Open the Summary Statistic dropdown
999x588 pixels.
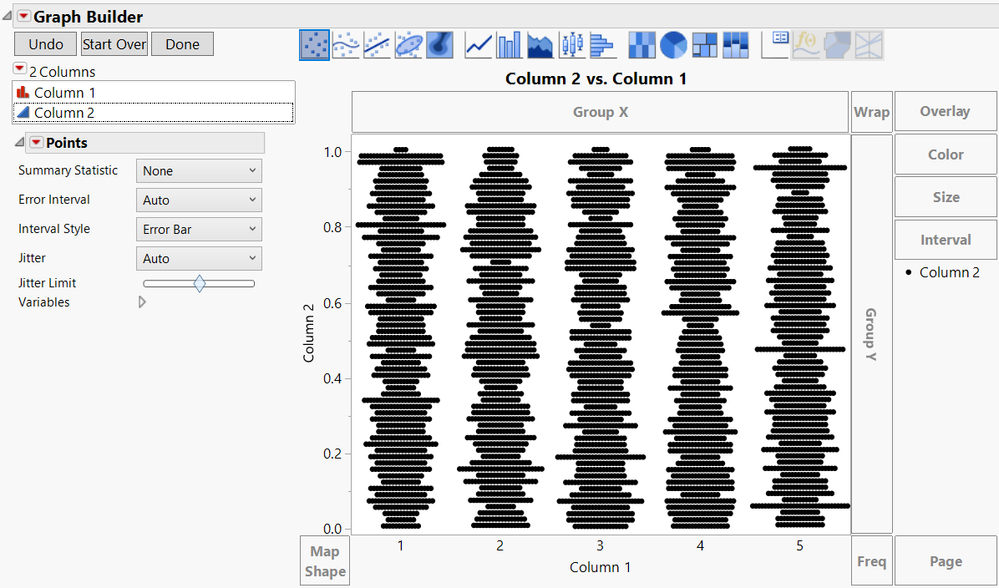pyautogui.click(x=199, y=171)
